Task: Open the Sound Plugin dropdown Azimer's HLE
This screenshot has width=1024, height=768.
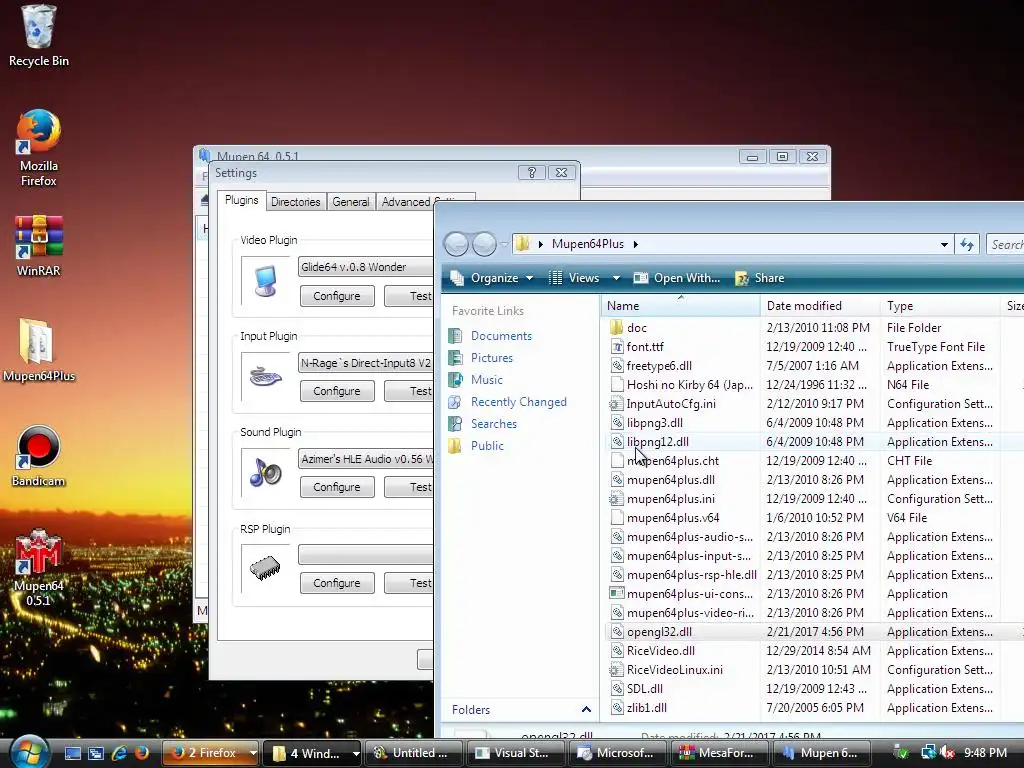Action: [366, 458]
